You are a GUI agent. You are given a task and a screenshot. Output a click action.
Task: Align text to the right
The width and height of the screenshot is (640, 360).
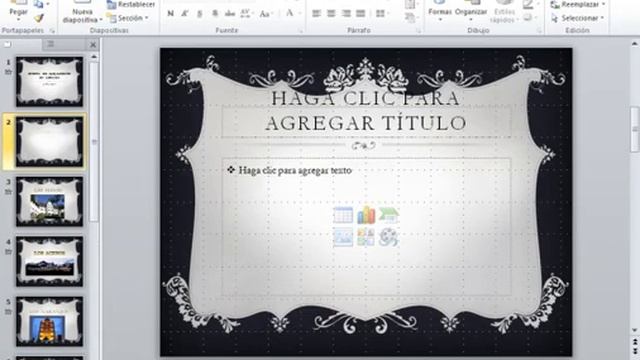click(346, 14)
